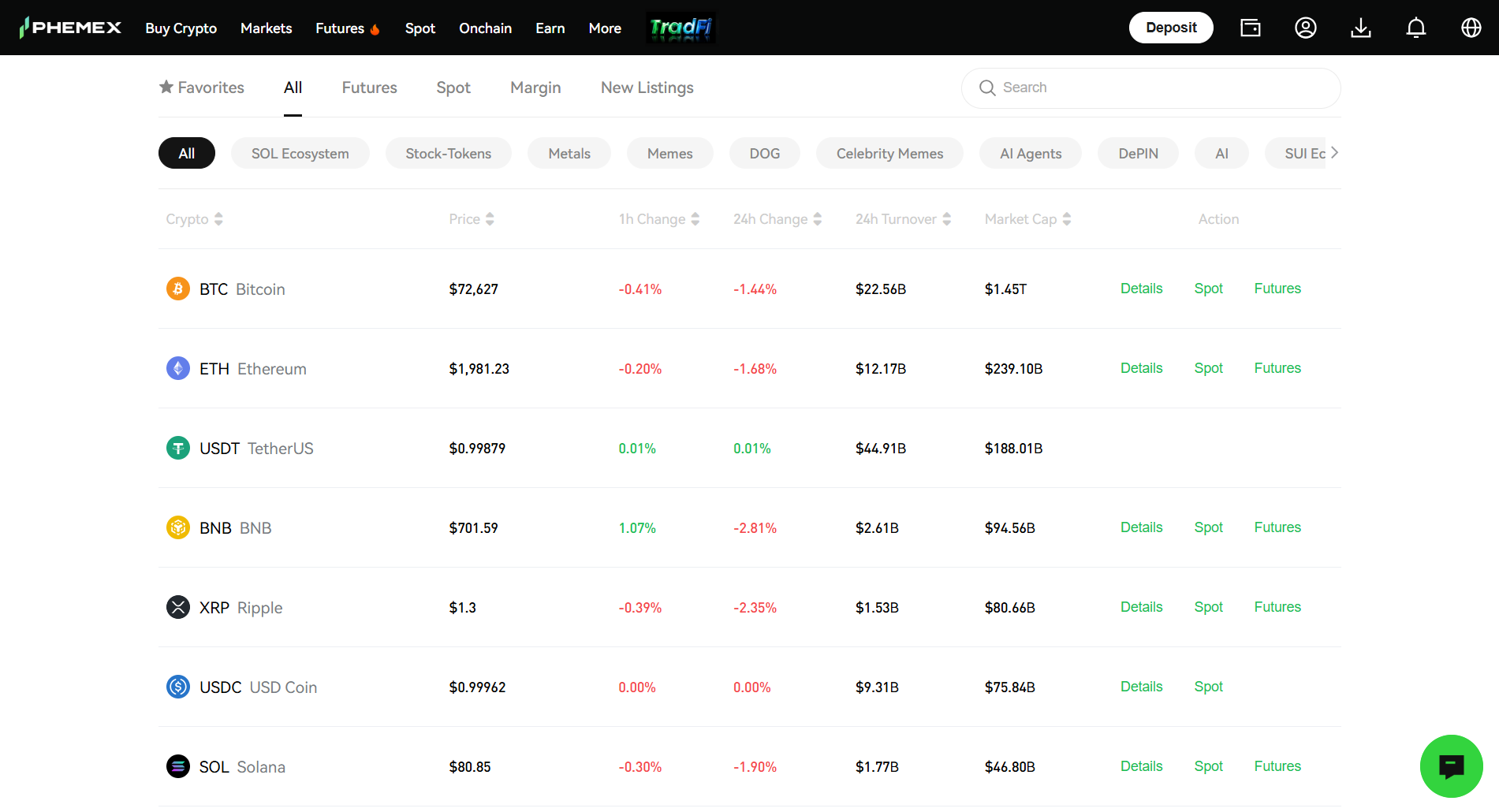This screenshot has width=1499, height=812.
Task: Click the Favorites star icon
Action: pos(166,87)
